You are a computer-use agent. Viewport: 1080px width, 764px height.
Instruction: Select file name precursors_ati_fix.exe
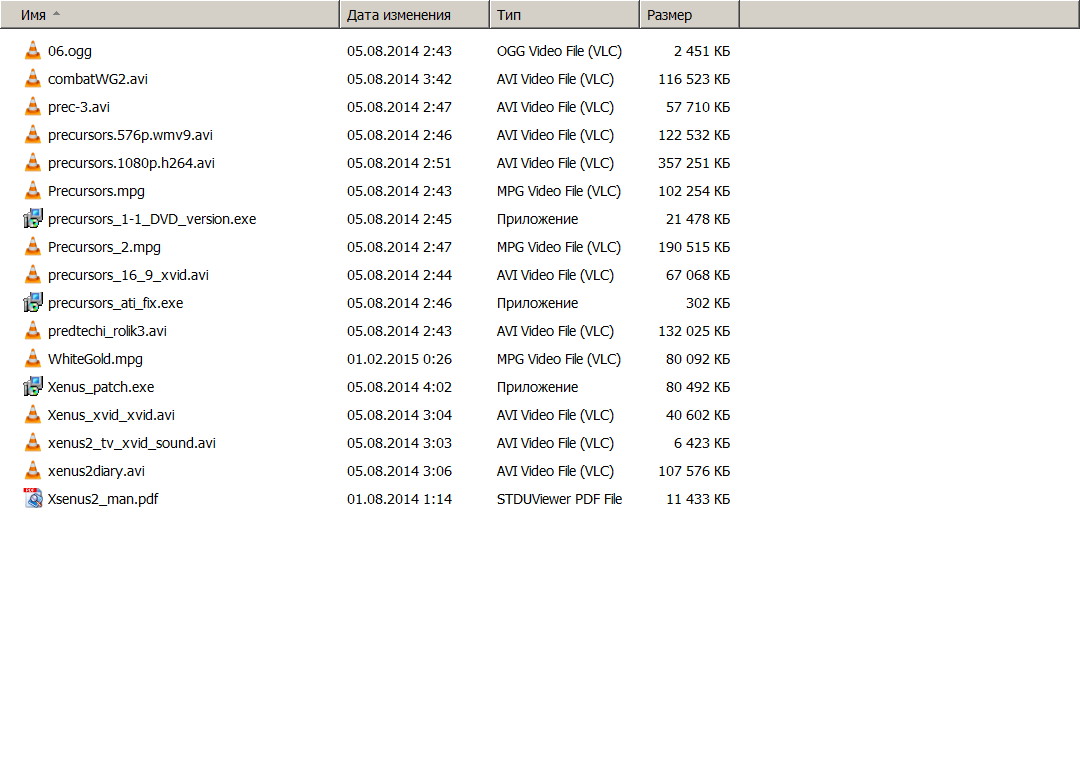pos(115,303)
